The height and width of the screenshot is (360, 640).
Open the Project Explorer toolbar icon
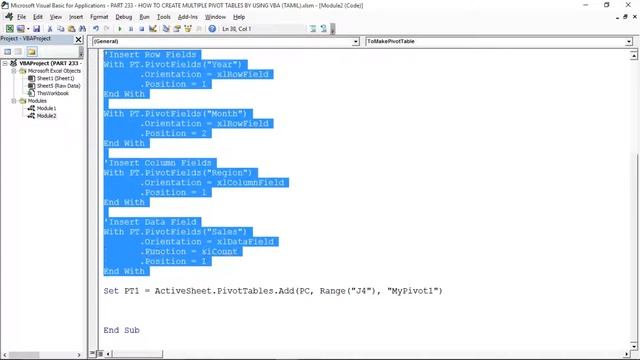click(166, 29)
